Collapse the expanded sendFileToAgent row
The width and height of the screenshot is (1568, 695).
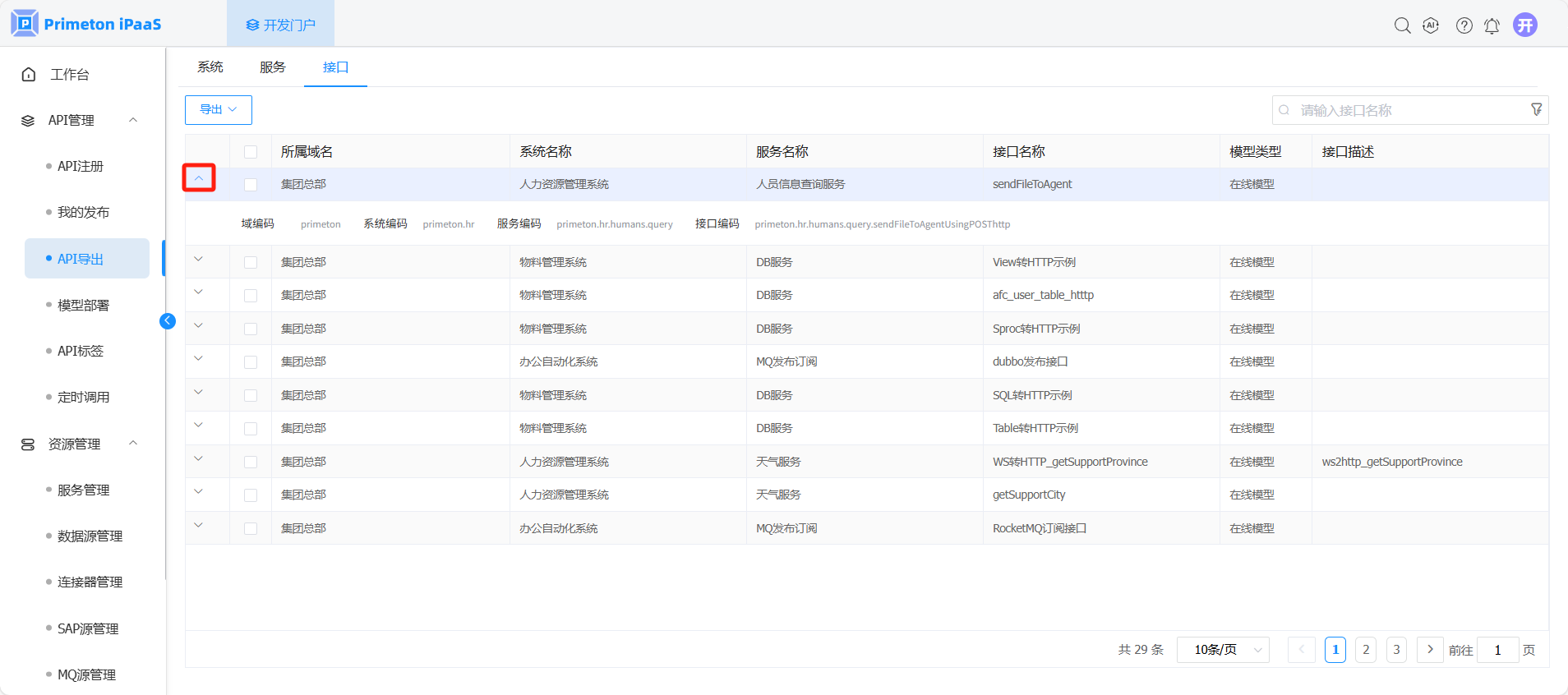[x=199, y=178]
